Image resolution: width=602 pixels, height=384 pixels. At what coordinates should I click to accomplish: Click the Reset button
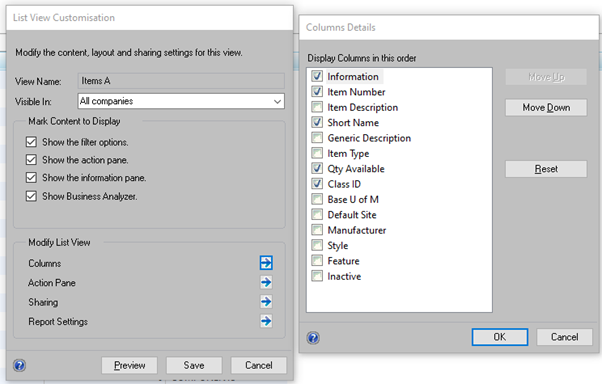pyautogui.click(x=546, y=169)
